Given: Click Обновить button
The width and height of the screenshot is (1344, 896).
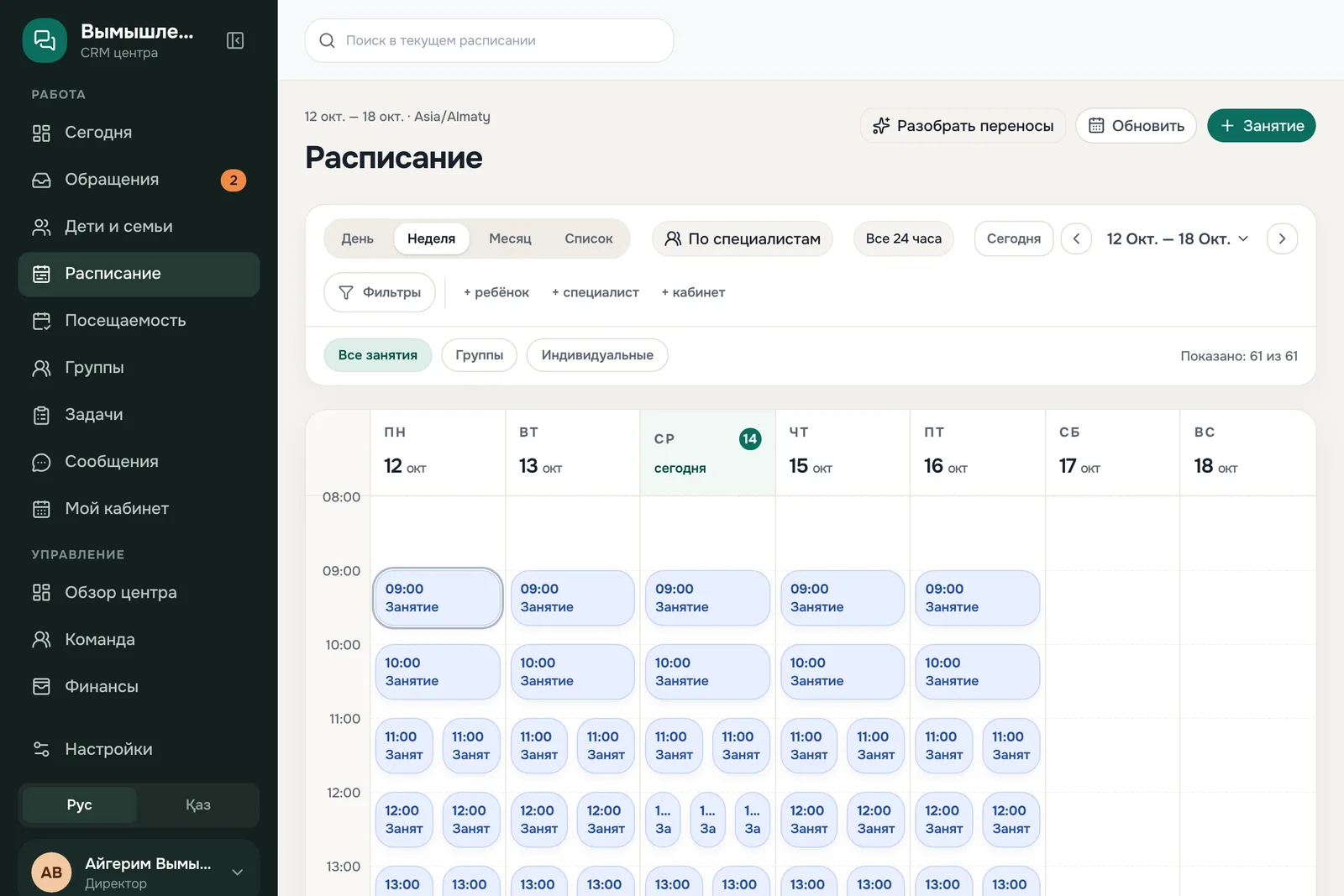Looking at the screenshot, I should (x=1137, y=126).
